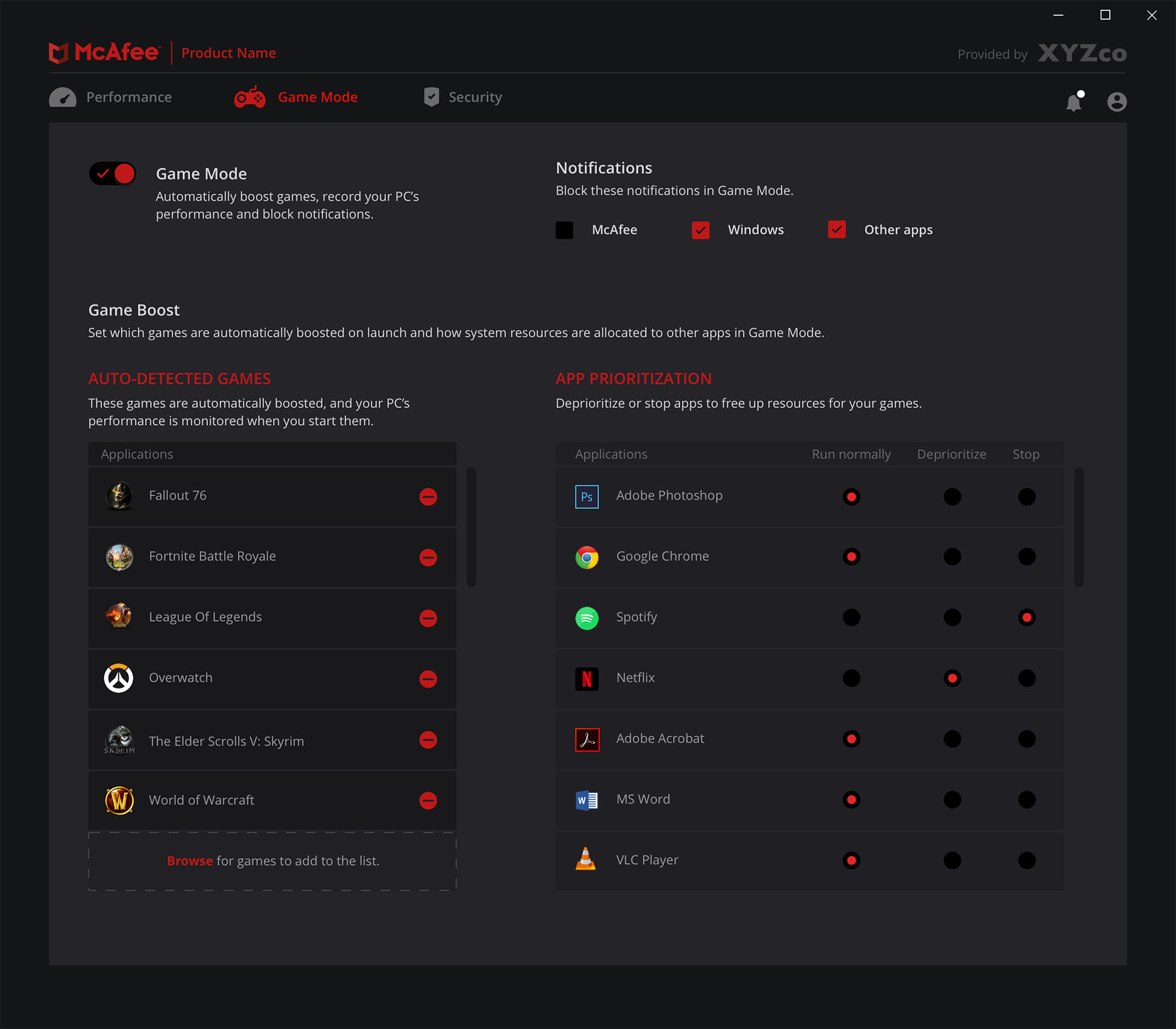Set Netflix to Run normally
Image resolution: width=1176 pixels, height=1029 pixels.
851,678
